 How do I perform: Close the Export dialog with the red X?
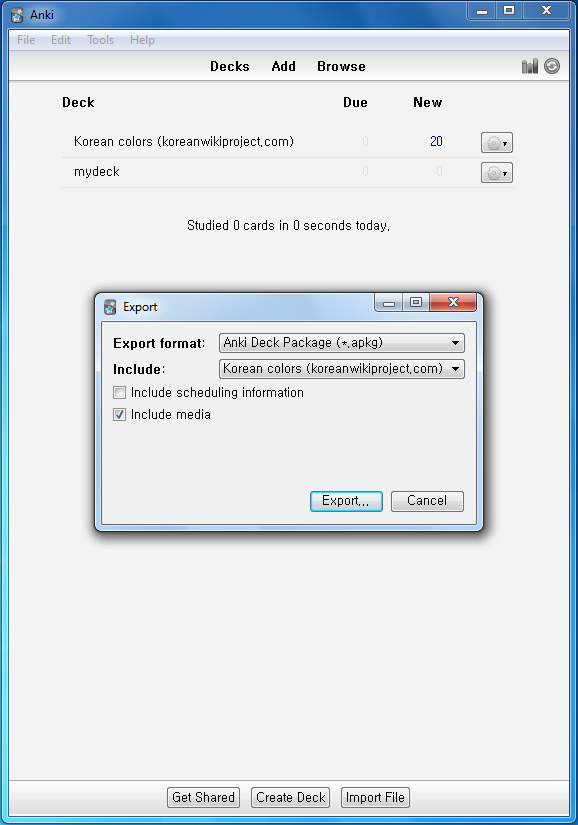pos(453,302)
